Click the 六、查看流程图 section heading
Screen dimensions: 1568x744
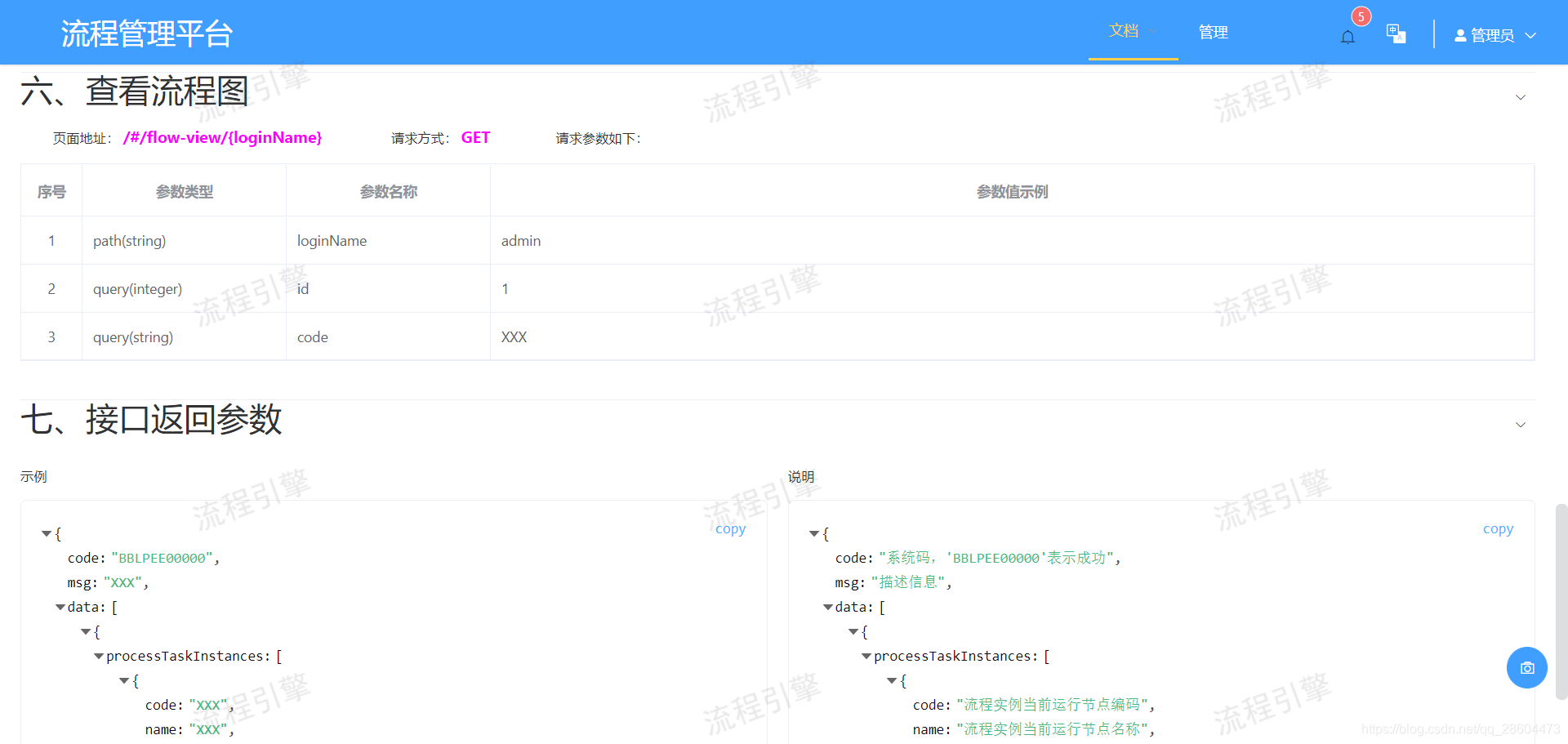[x=135, y=91]
